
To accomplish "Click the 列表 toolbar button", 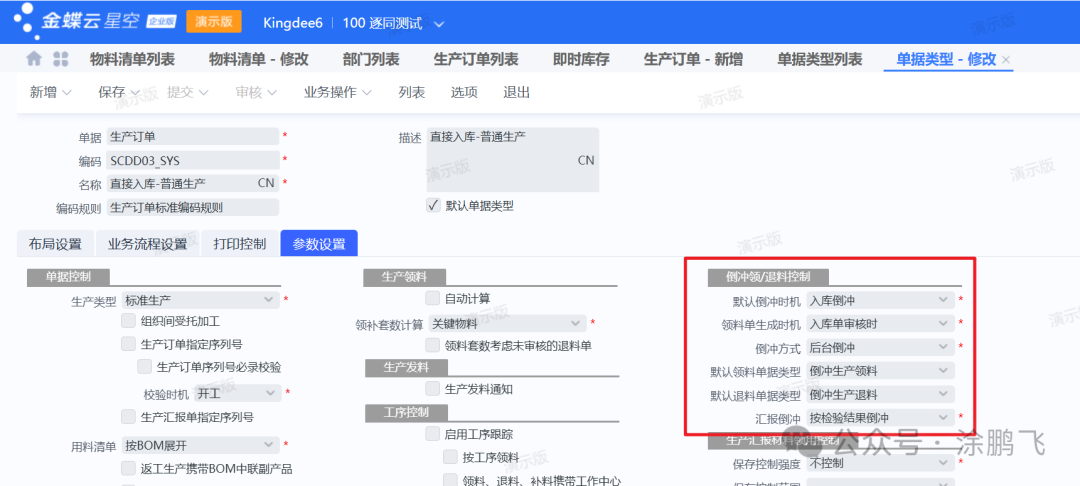I will (411, 93).
